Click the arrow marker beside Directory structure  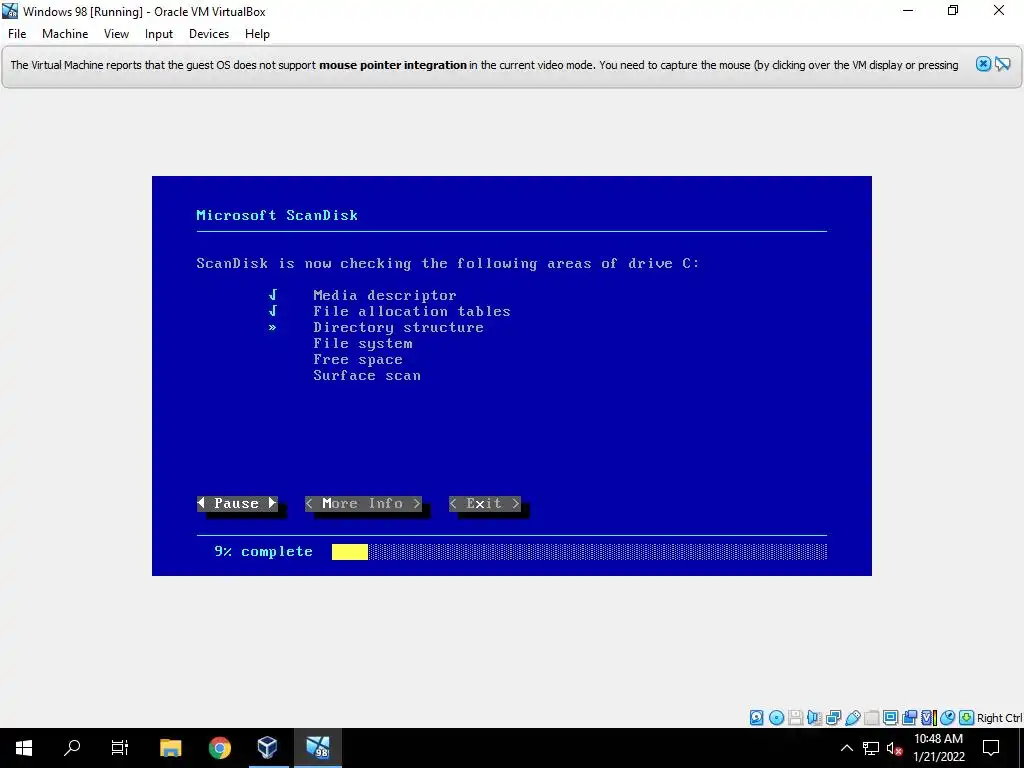(272, 327)
